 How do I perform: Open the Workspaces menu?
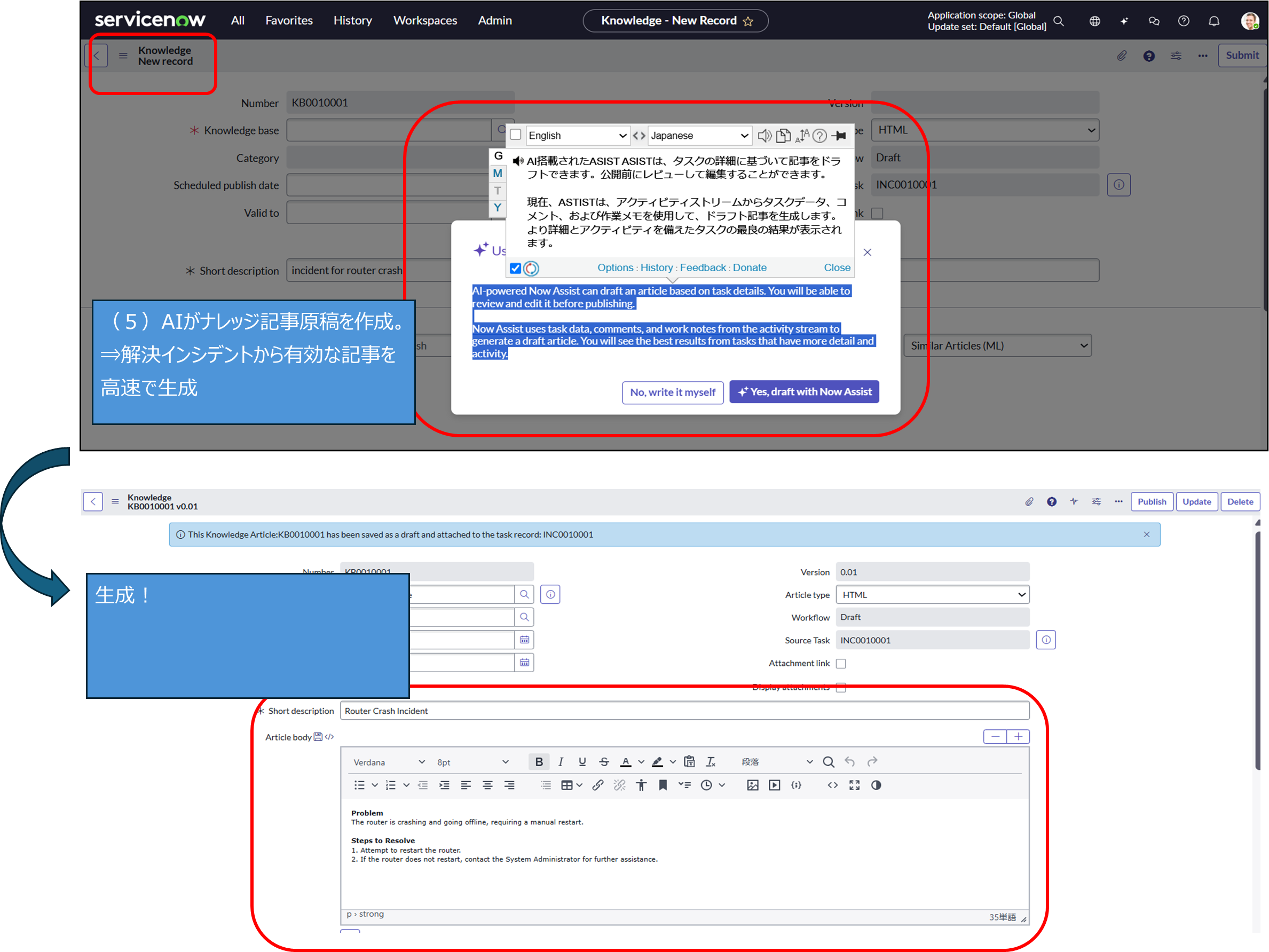425,21
